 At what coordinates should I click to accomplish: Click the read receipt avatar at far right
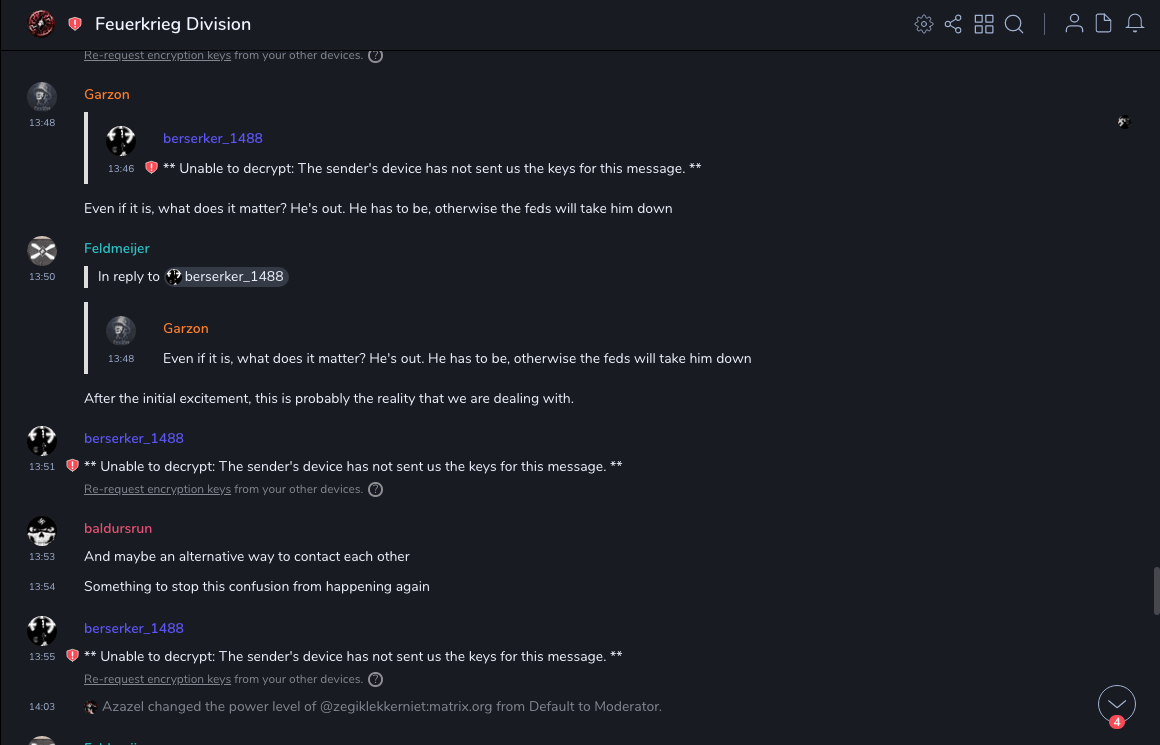click(1124, 123)
